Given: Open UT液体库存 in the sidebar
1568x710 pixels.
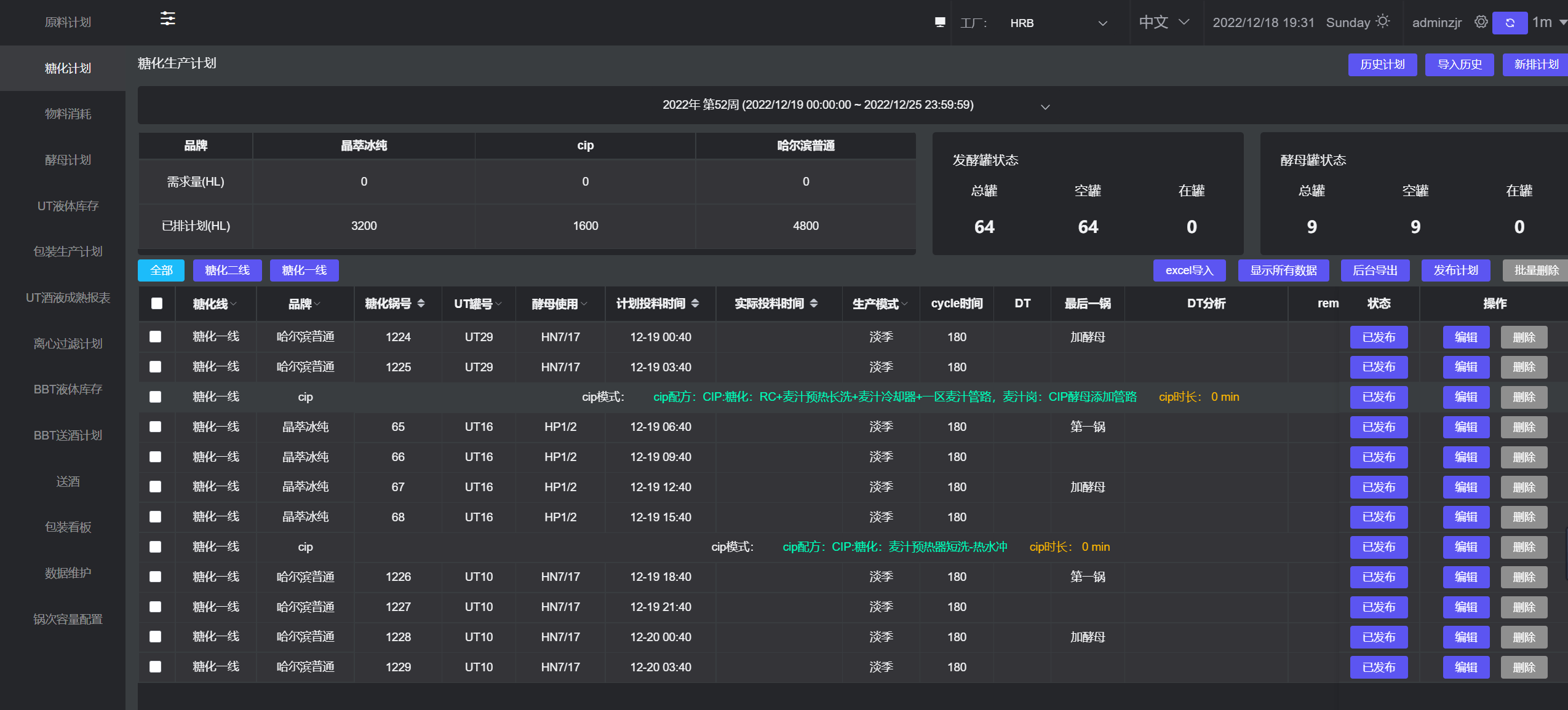Looking at the screenshot, I should coord(68,206).
